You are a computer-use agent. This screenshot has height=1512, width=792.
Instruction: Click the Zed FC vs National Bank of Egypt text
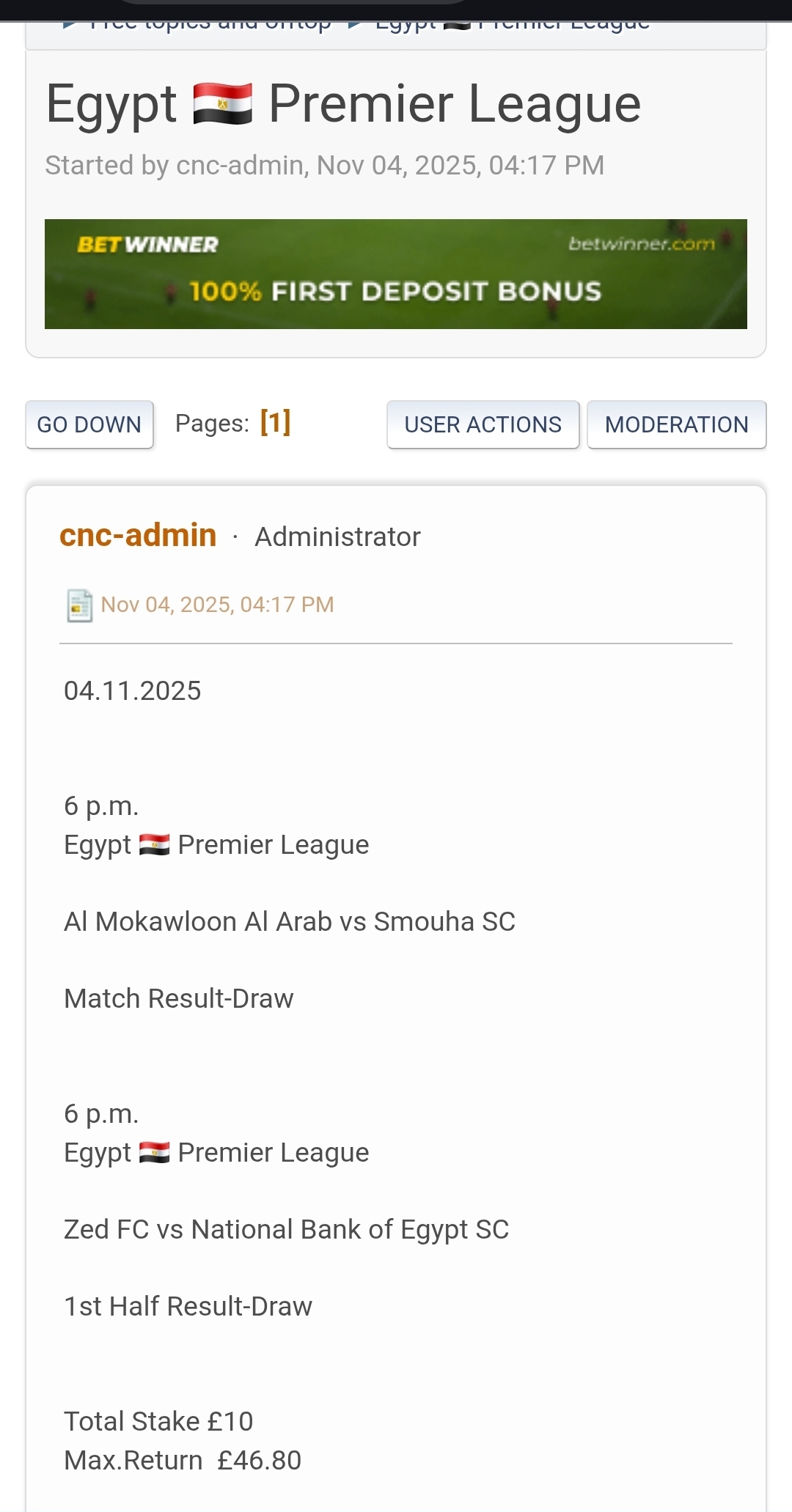286,1230
